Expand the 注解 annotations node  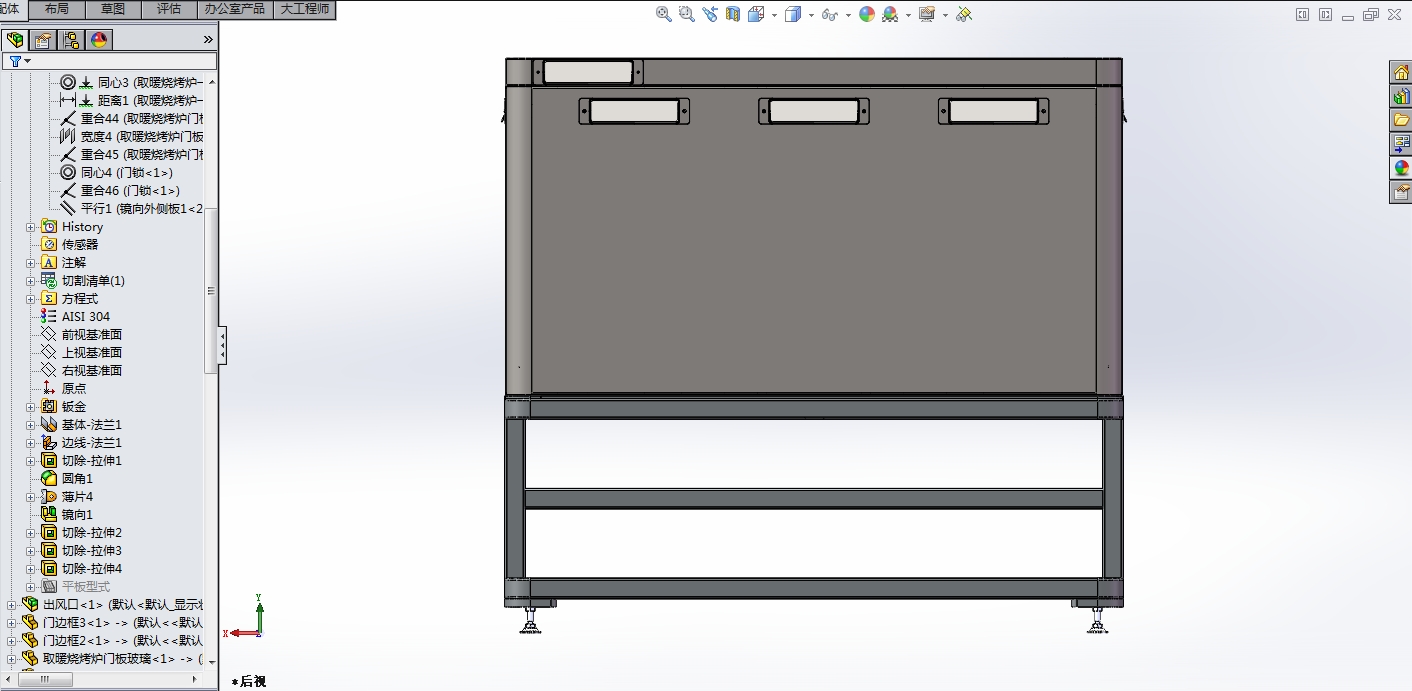click(30, 263)
